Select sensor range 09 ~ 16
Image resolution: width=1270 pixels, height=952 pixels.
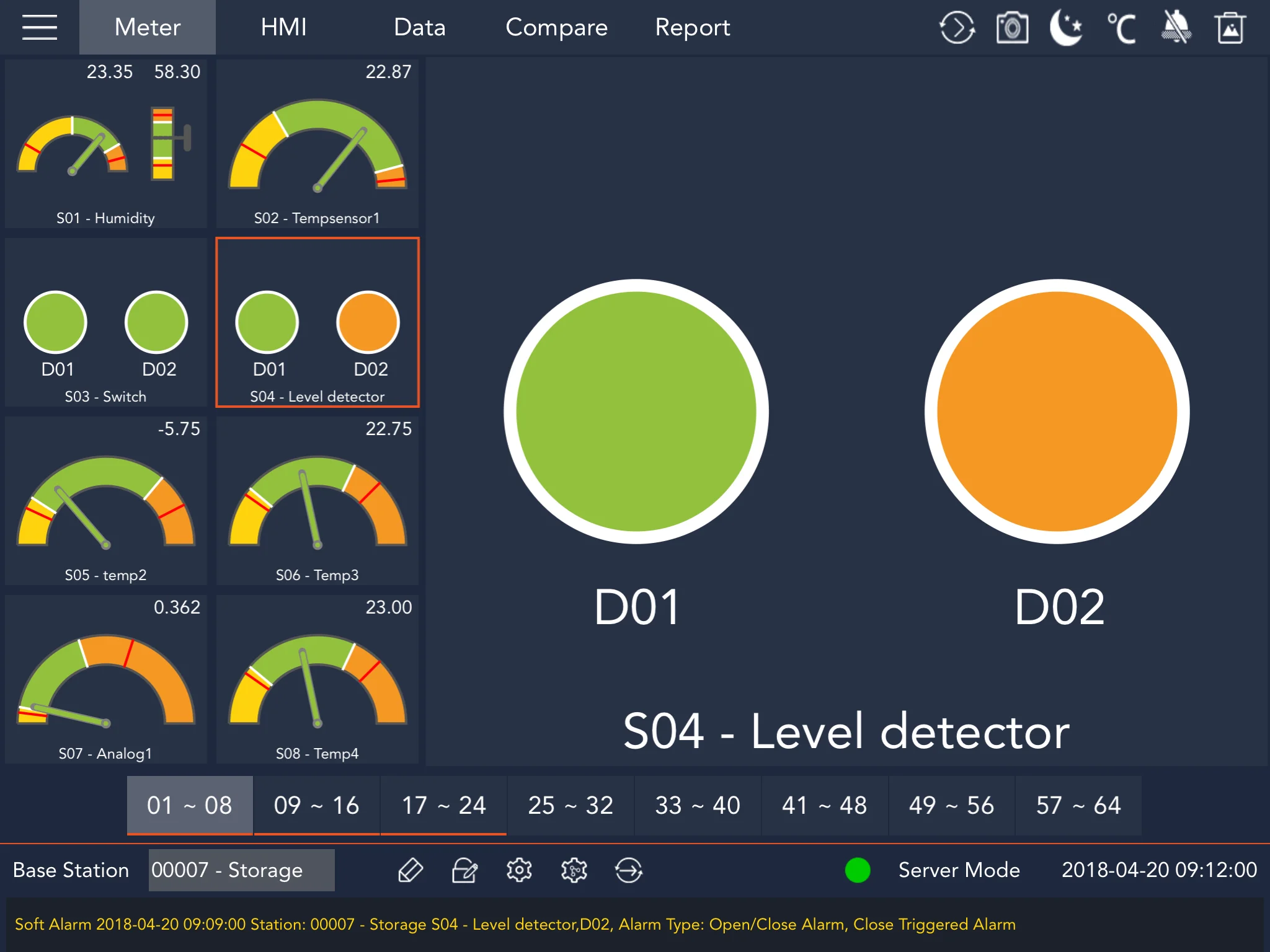pos(316,805)
